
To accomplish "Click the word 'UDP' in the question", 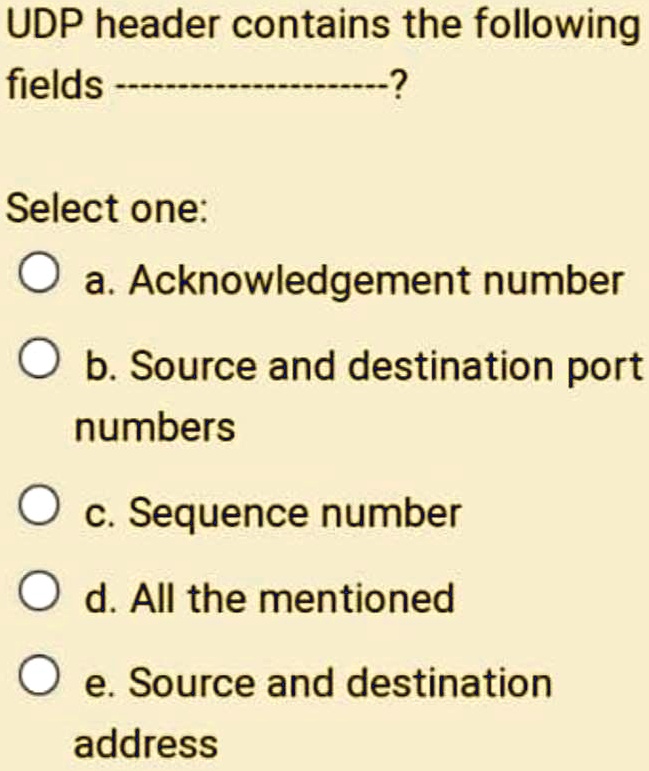I will 46,24.
